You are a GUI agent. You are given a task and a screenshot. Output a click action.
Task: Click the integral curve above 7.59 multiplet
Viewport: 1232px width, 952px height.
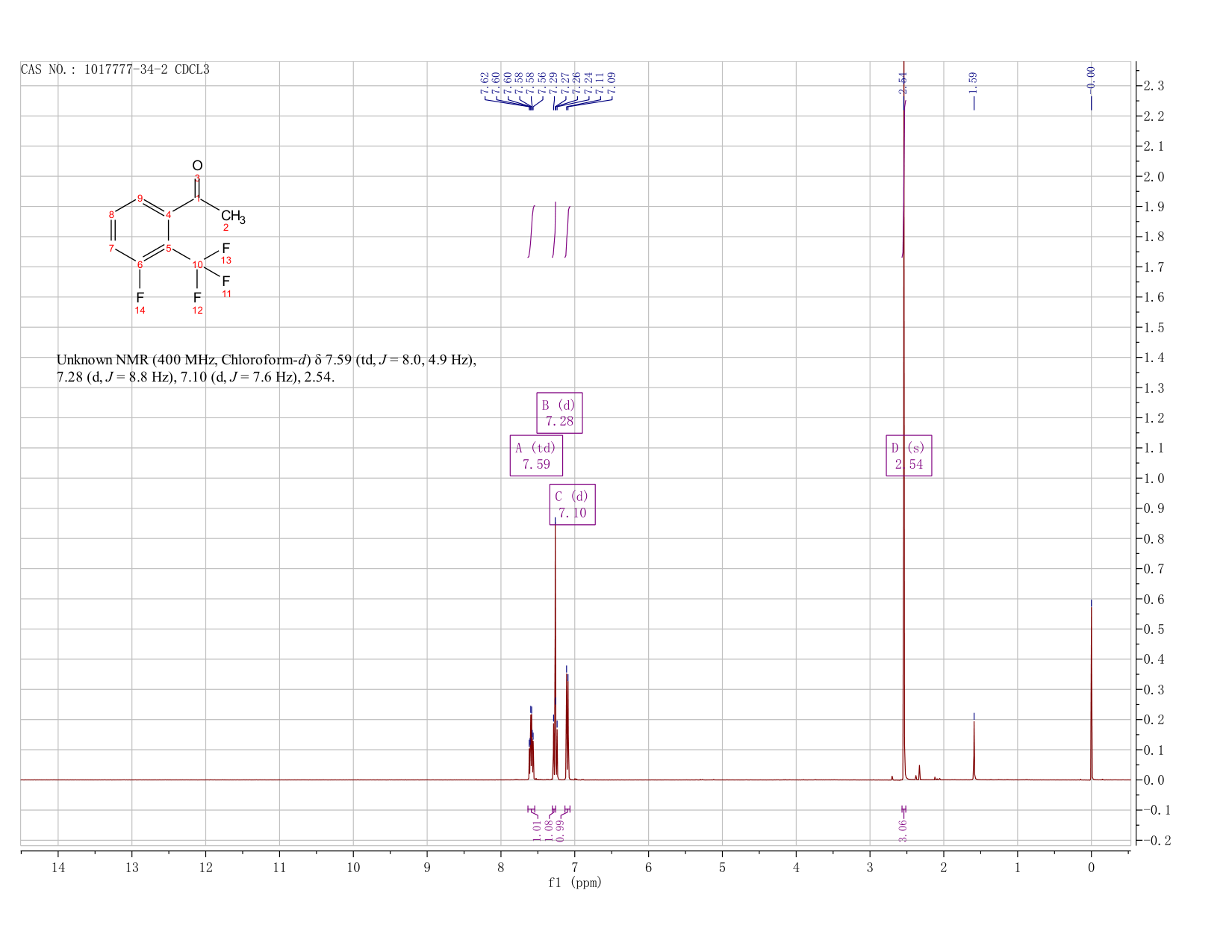pyautogui.click(x=531, y=231)
